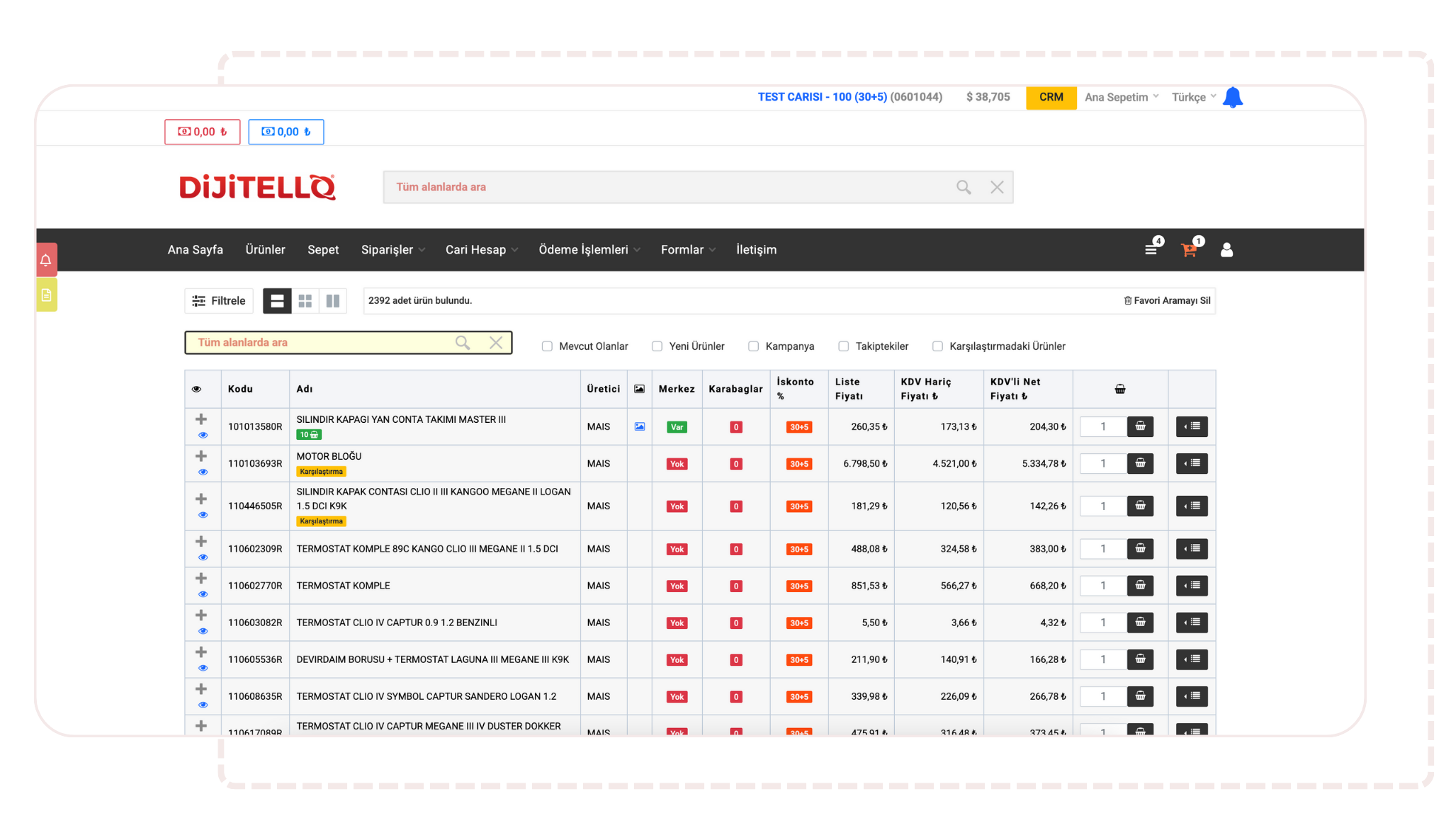This screenshot has width=1451, height=840.
Task: Clear the yellow filter search box
Action: tap(496, 343)
